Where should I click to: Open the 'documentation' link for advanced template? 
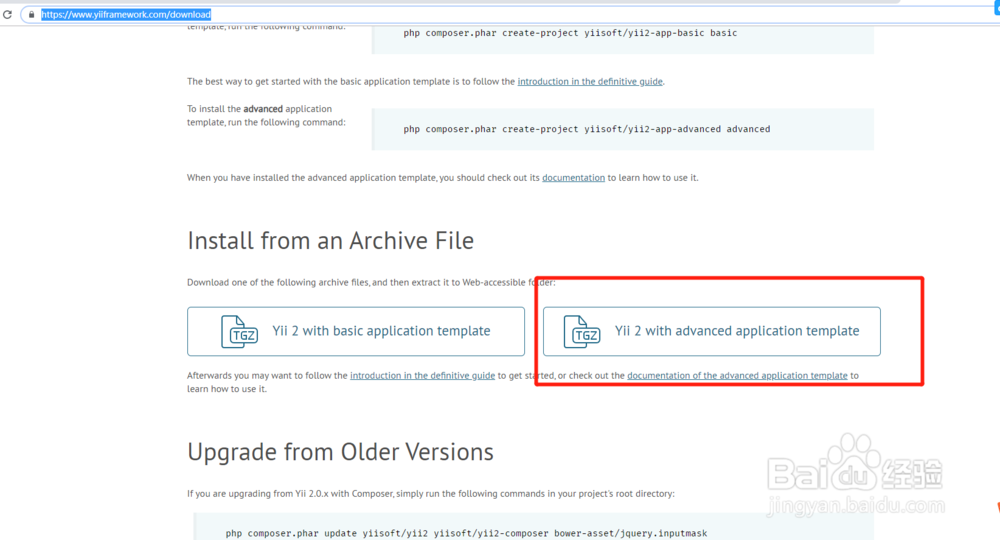(x=573, y=178)
